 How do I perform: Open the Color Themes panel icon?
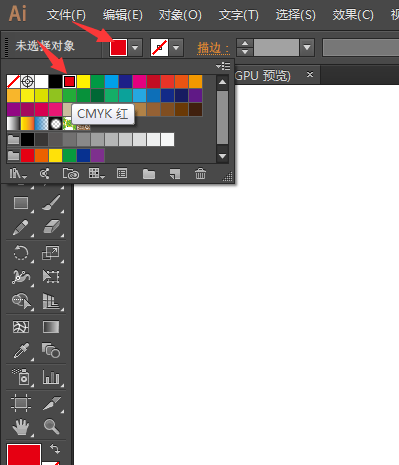click(x=44, y=174)
